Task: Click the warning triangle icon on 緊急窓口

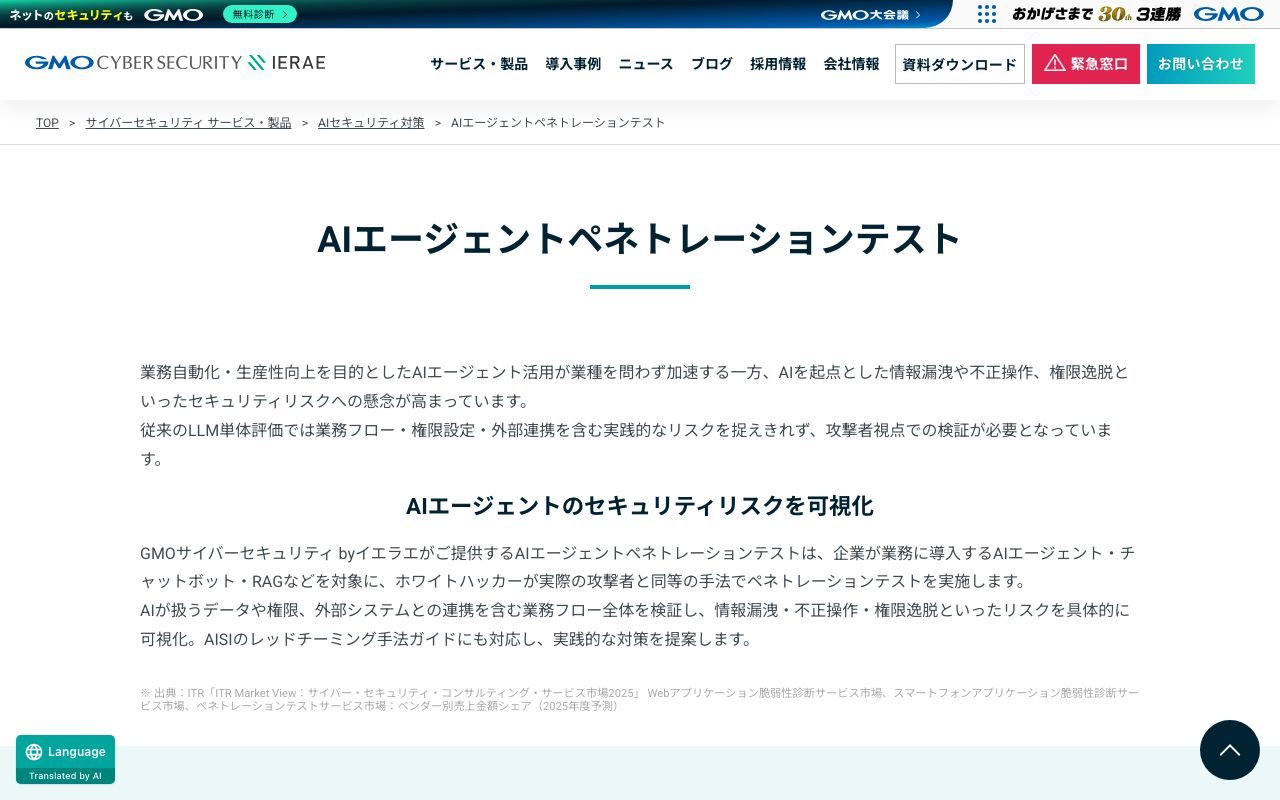Action: point(1055,63)
